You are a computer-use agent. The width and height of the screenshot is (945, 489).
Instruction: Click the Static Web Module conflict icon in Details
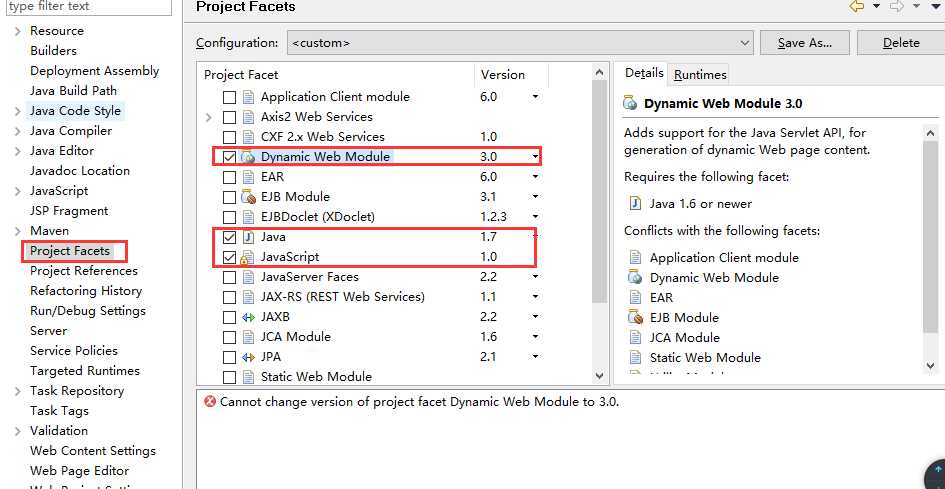click(635, 357)
